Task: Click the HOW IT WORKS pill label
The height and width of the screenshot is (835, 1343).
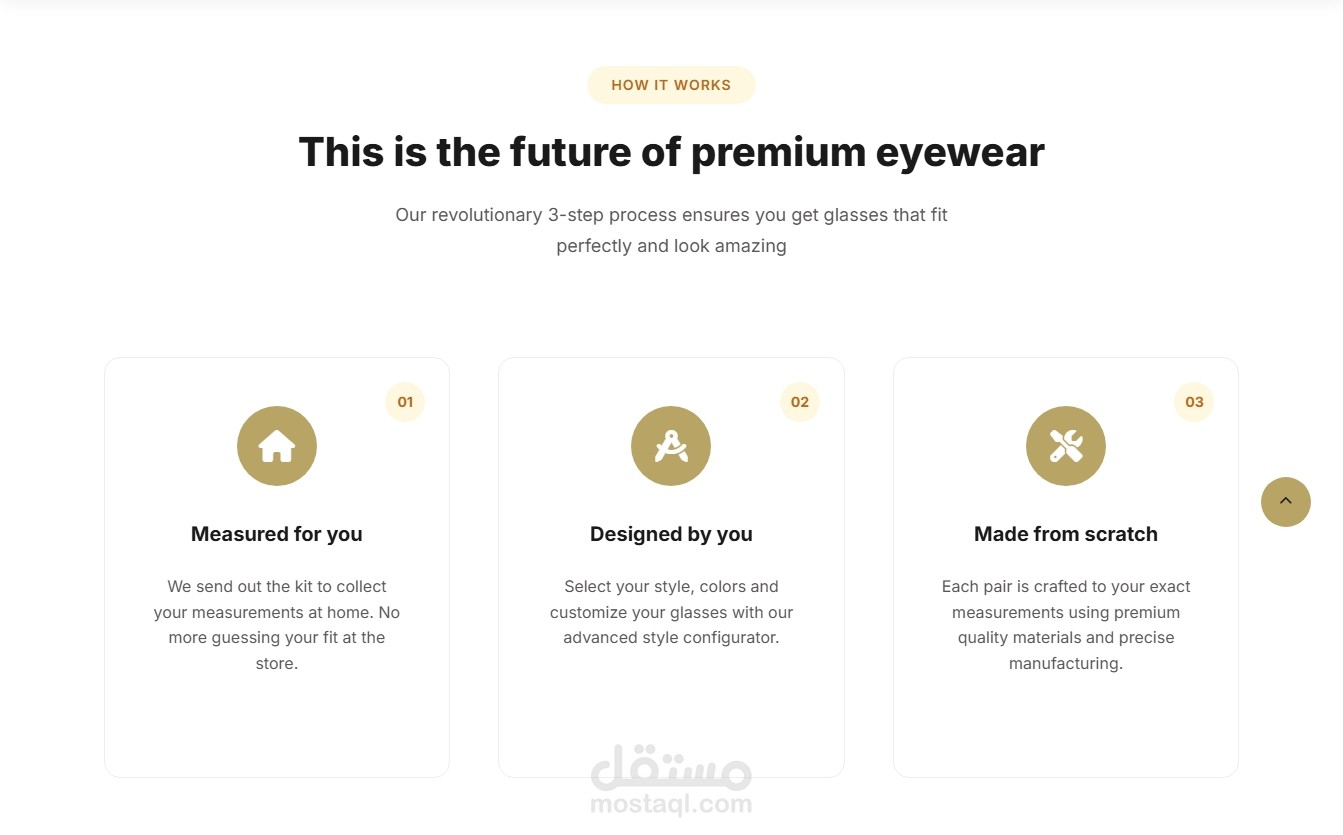Action: pyautogui.click(x=671, y=85)
